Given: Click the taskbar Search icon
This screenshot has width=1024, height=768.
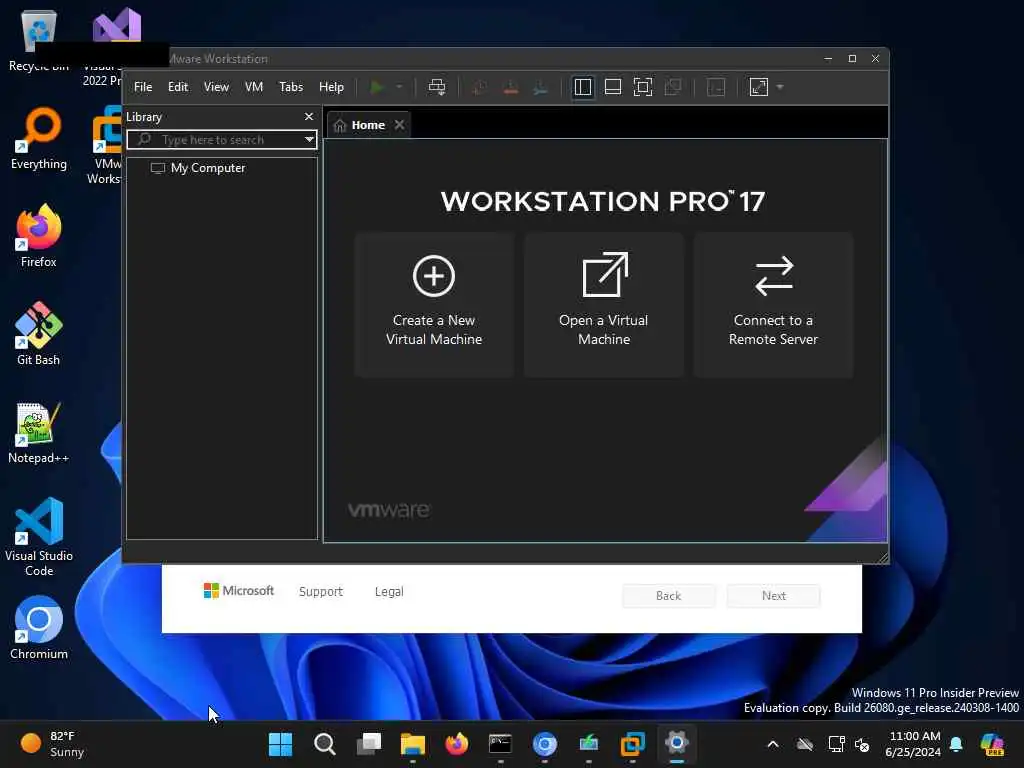Looking at the screenshot, I should 325,744.
